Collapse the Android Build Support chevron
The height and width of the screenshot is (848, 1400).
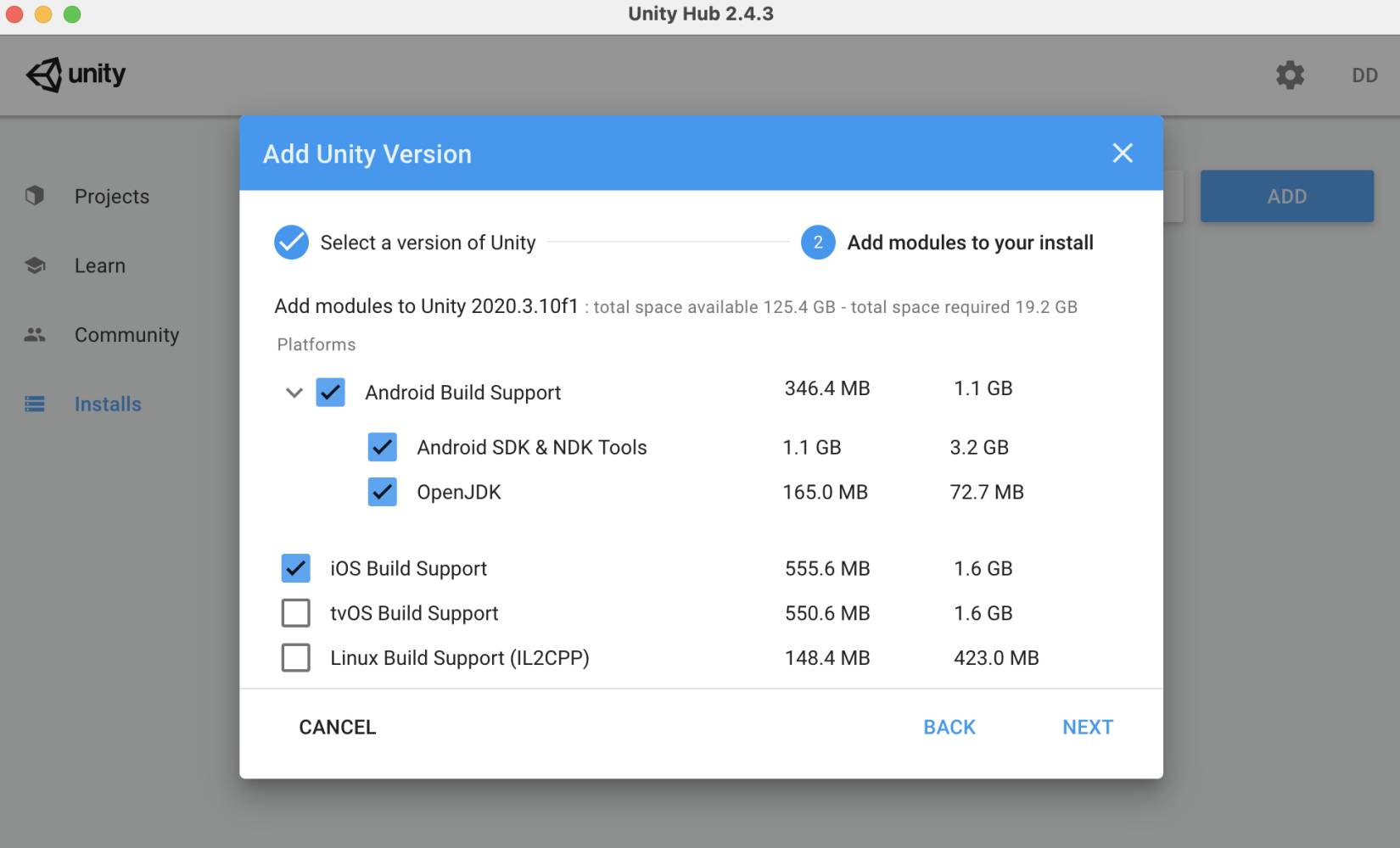tap(294, 393)
